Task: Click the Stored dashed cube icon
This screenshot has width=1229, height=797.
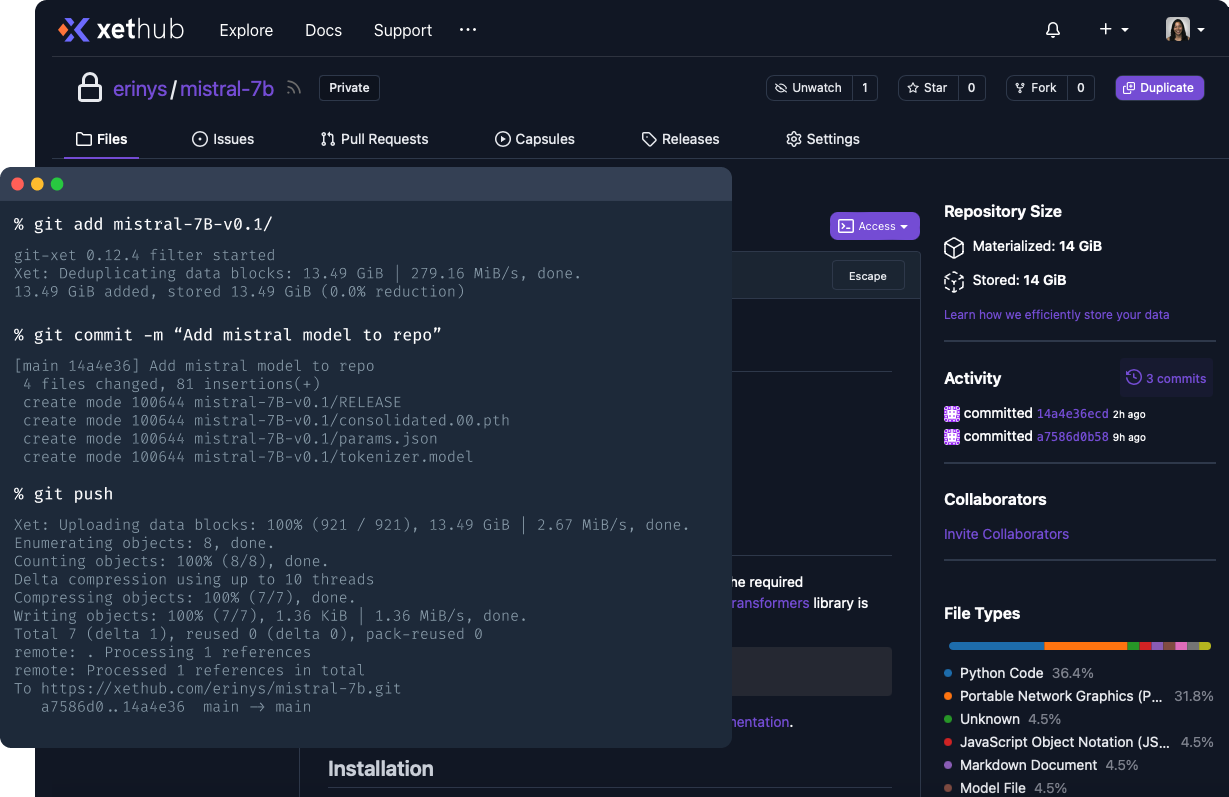Action: coord(954,281)
